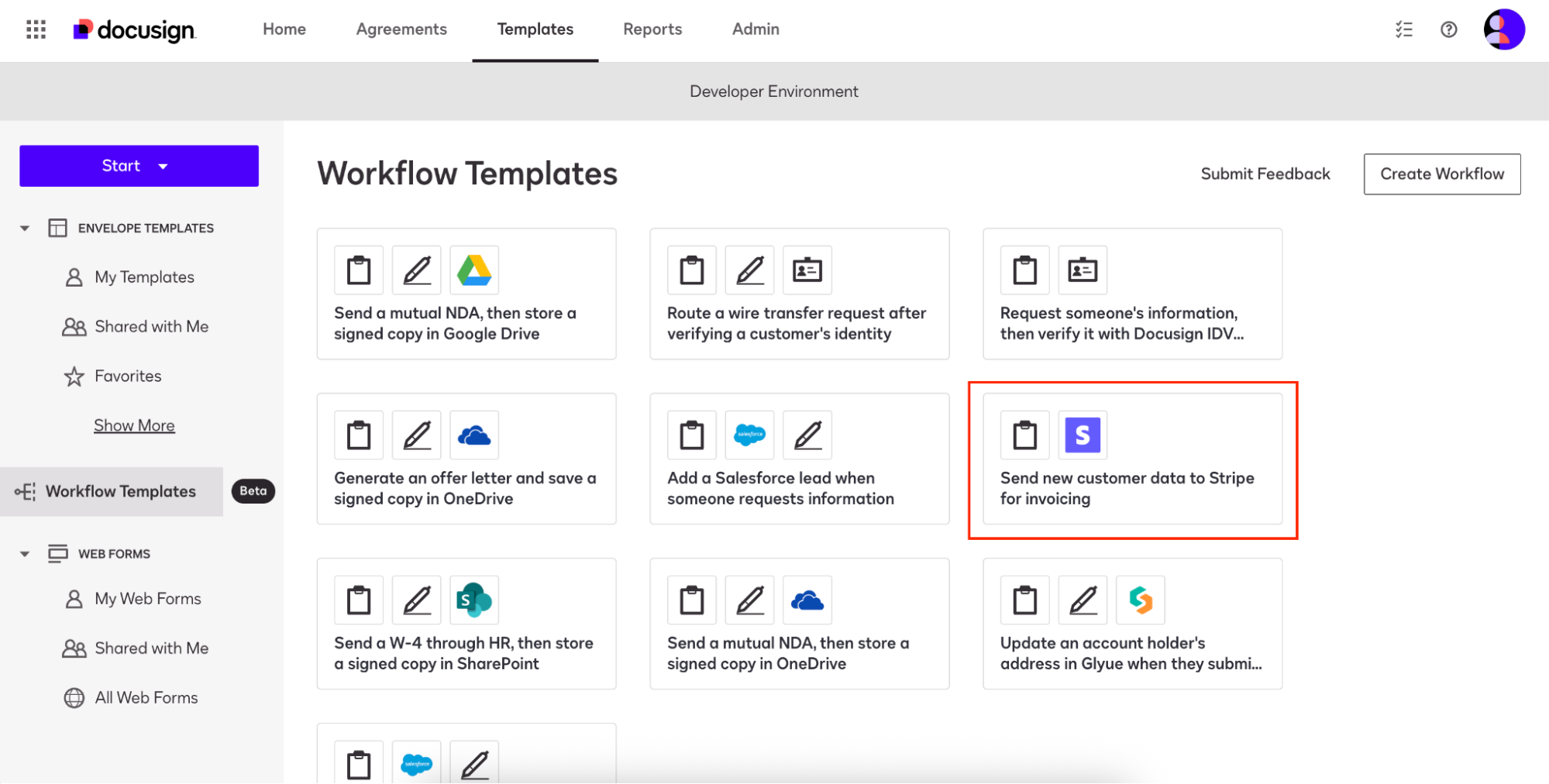
Task: Switch to the Agreements tab
Action: point(401,29)
